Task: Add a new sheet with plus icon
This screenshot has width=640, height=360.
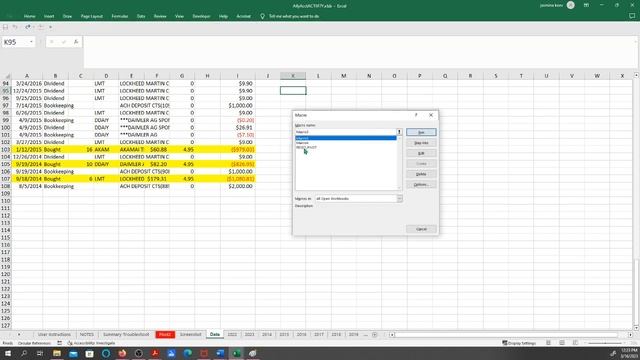Action: point(375,335)
